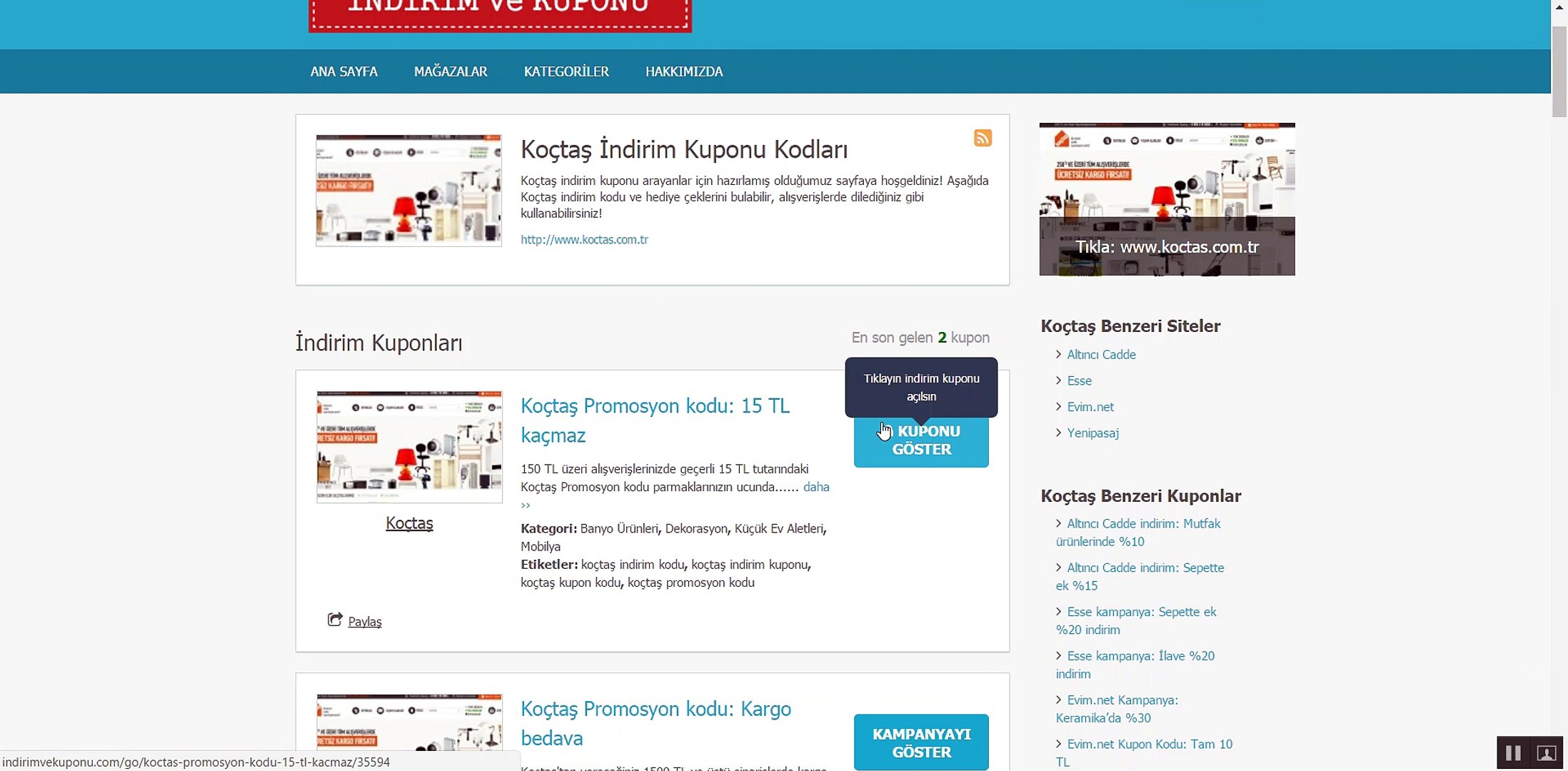1568x771 pixels.
Task: Click the Koçtaş store name under thumbnail
Action: [x=409, y=523]
